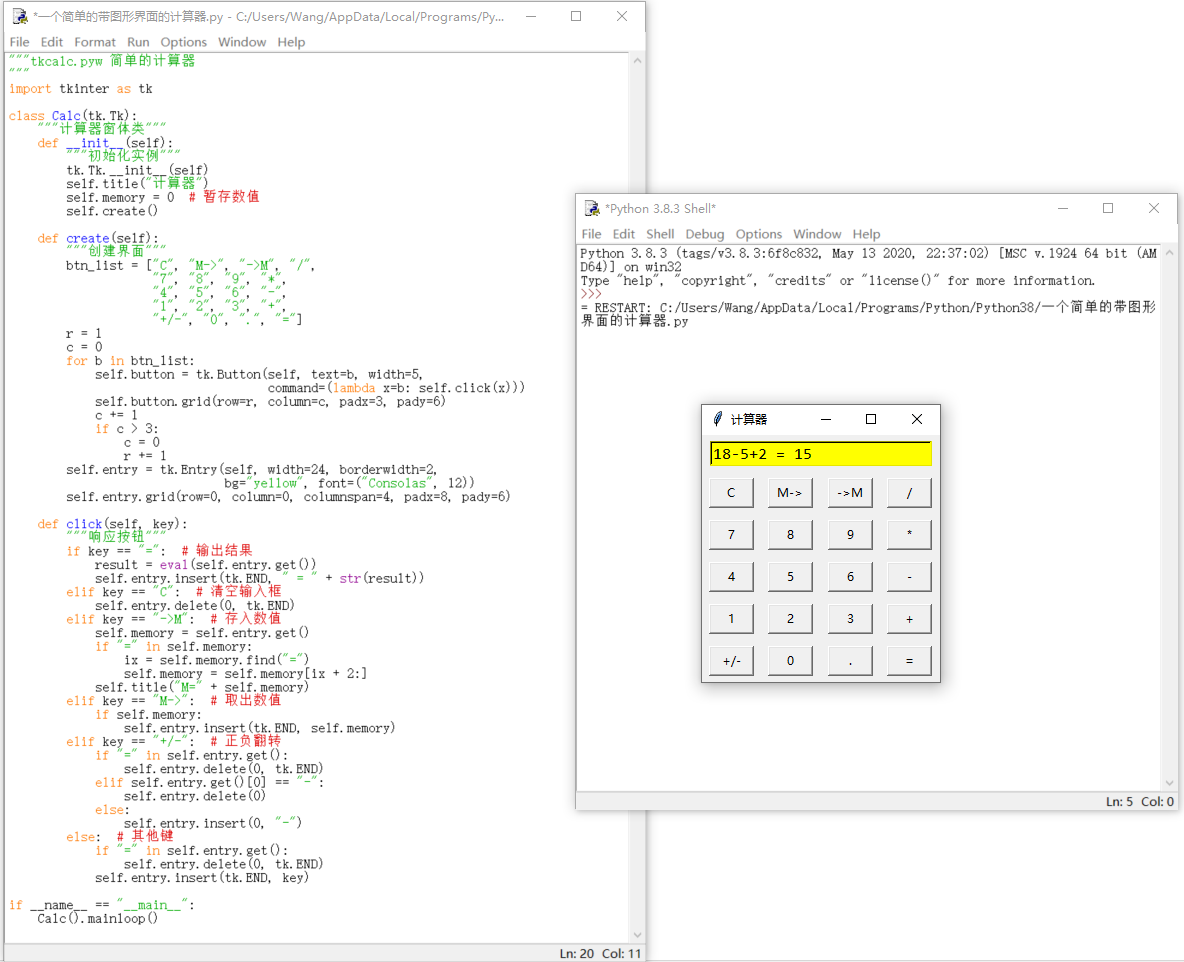The height and width of the screenshot is (962, 1184).
Task: Click the 'Ln: 5 Col: 0' shell status
Action: [x=1140, y=801]
